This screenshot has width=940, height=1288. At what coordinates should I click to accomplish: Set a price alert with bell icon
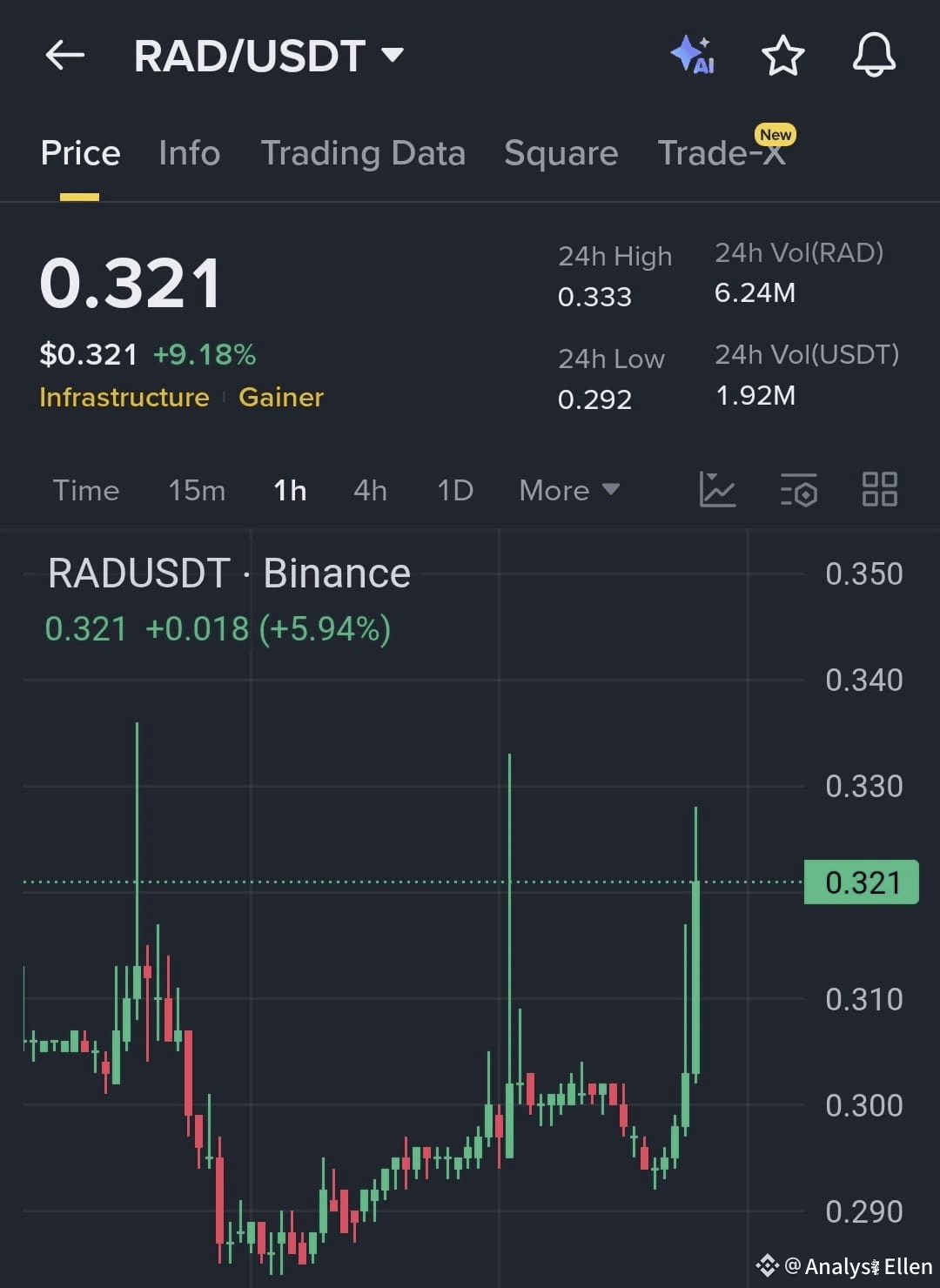pyautogui.click(x=874, y=55)
